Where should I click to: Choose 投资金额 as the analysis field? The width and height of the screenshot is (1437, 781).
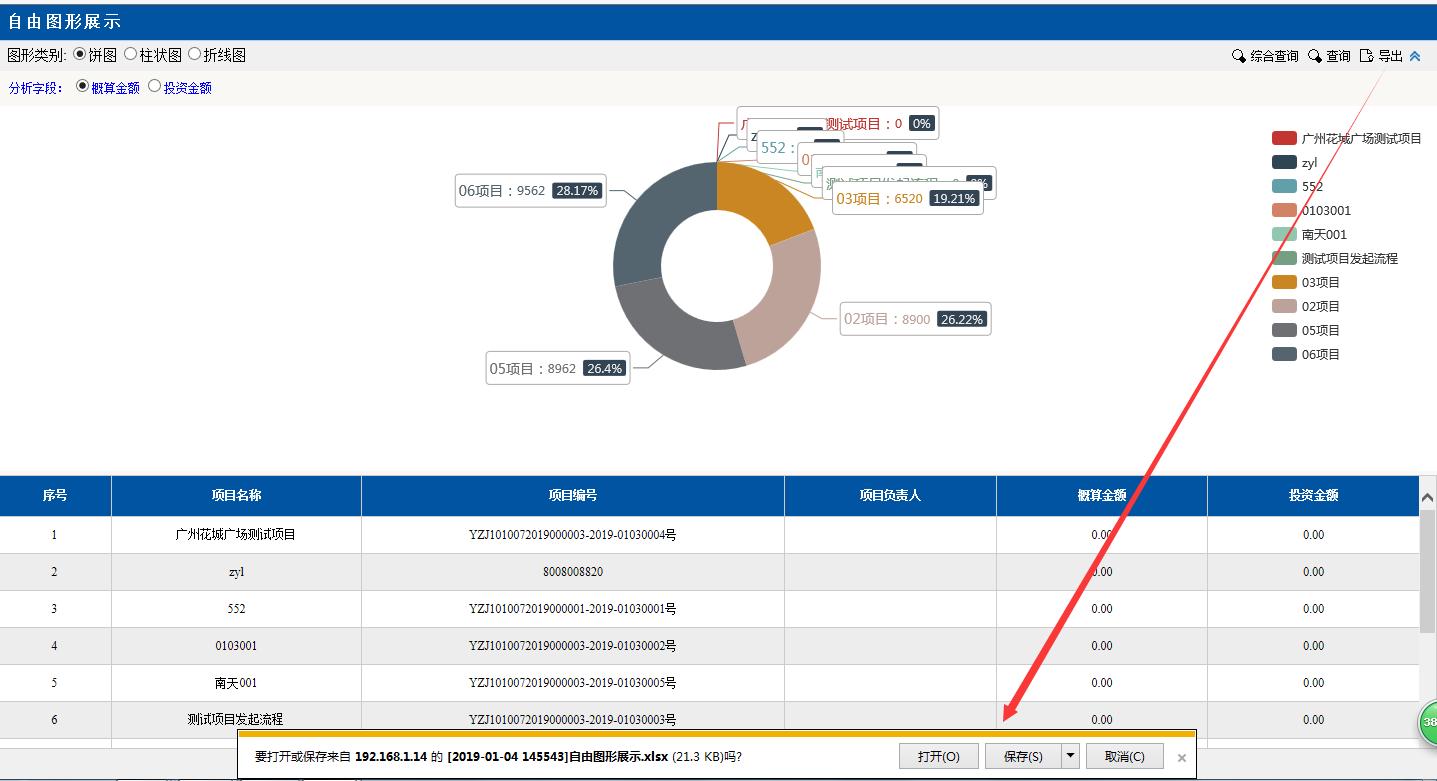pyautogui.click(x=155, y=87)
